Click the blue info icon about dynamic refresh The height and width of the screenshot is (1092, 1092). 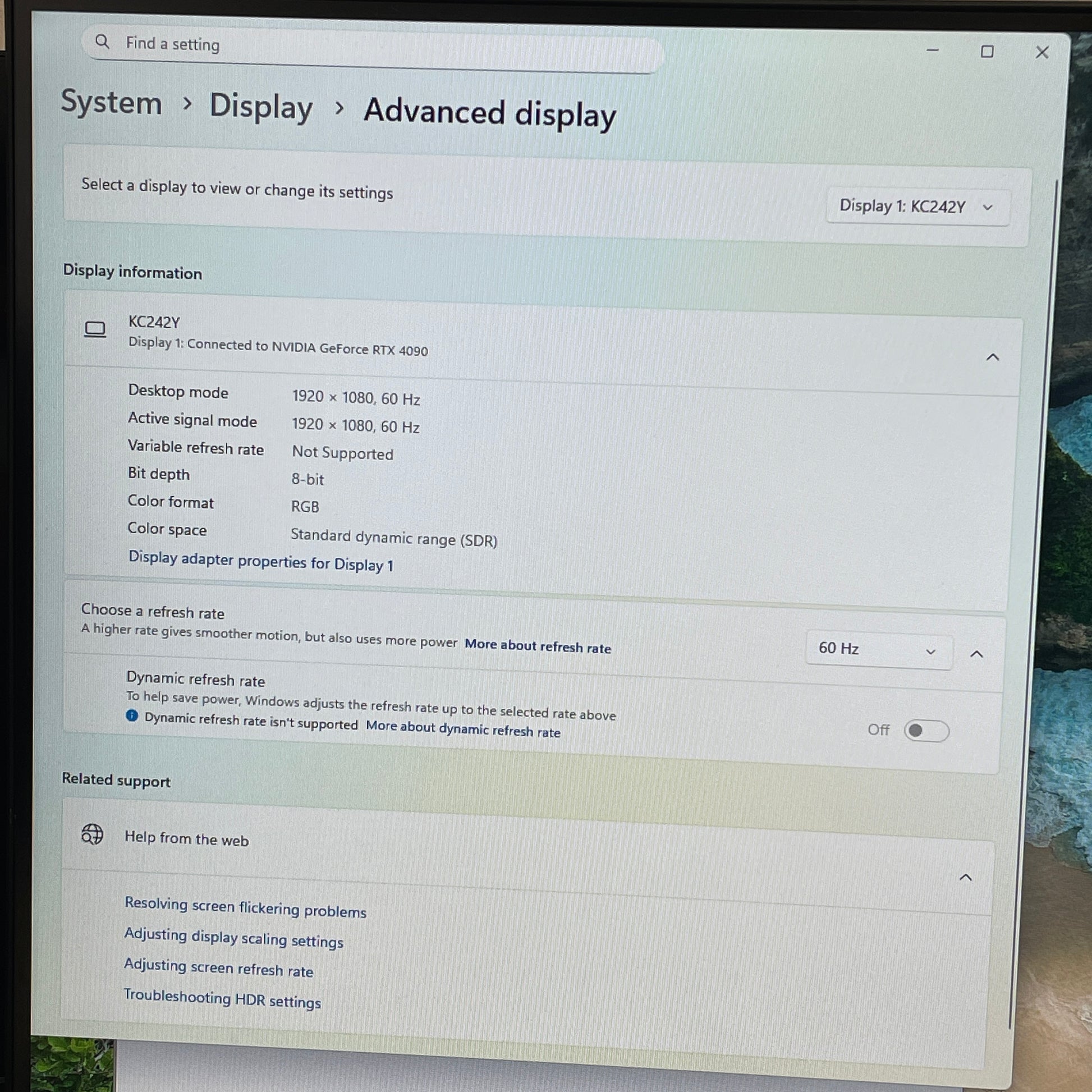point(132,715)
